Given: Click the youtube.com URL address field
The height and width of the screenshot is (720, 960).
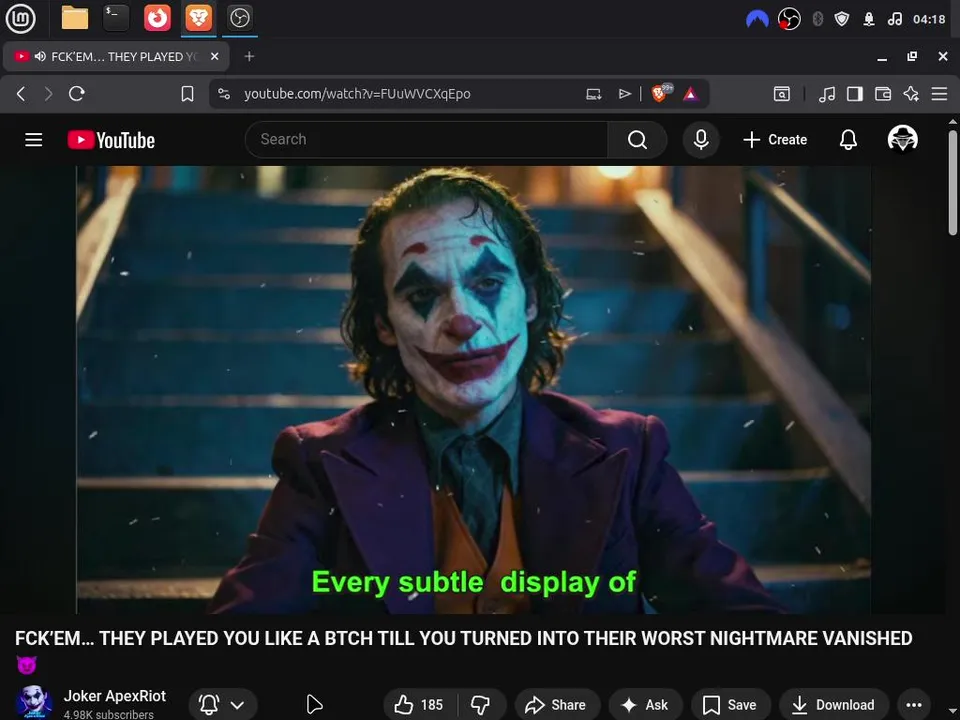Looking at the screenshot, I should pyautogui.click(x=357, y=94).
